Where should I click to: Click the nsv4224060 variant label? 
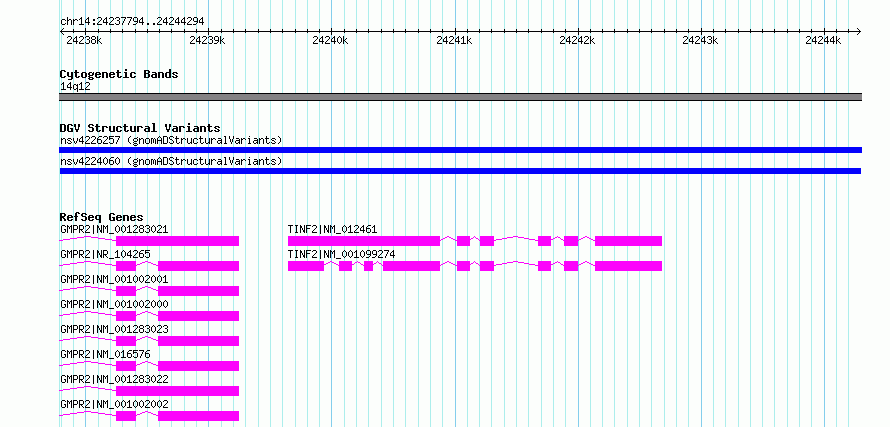(171, 161)
